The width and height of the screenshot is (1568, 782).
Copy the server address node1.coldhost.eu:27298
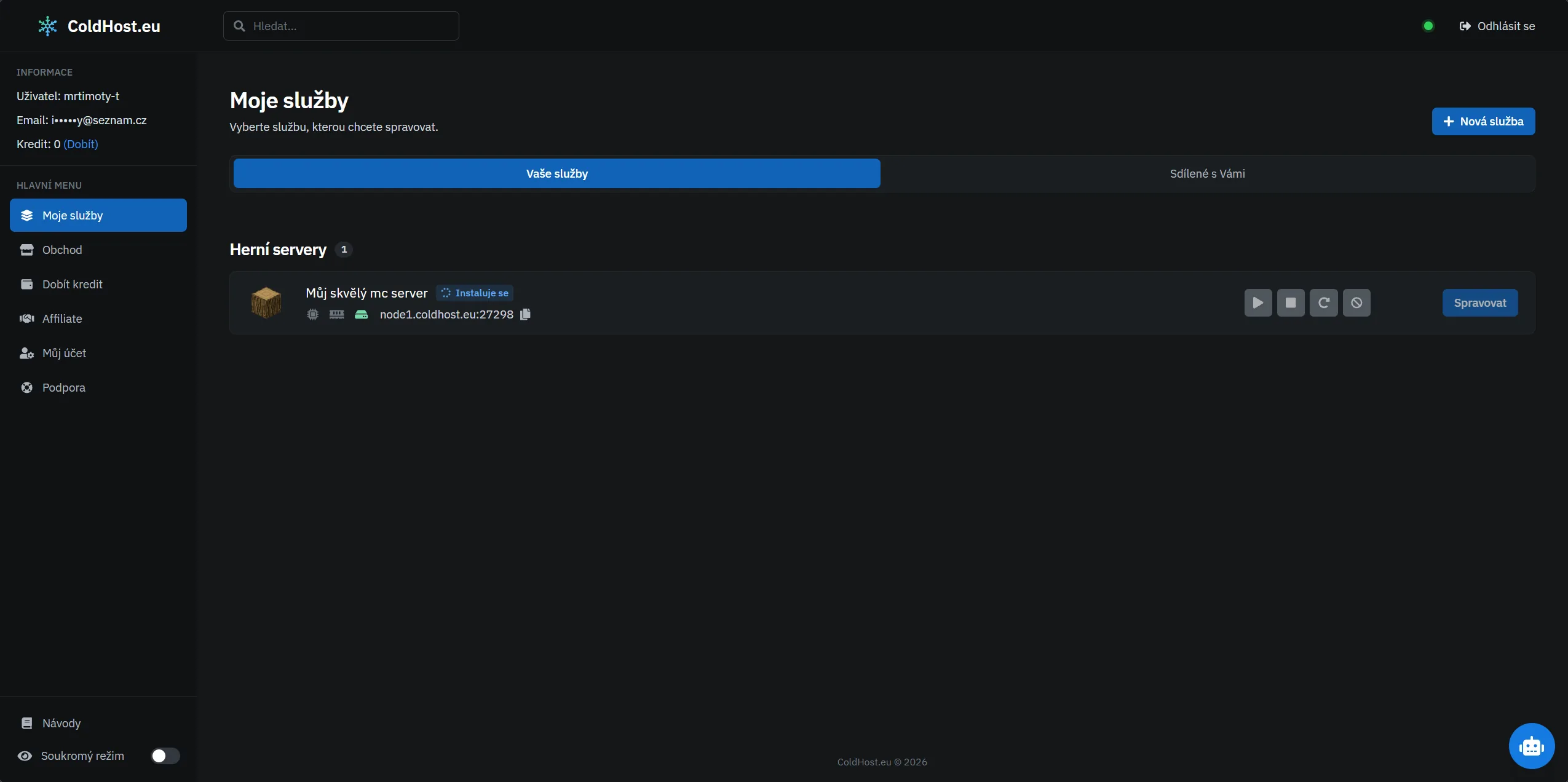pyautogui.click(x=525, y=314)
